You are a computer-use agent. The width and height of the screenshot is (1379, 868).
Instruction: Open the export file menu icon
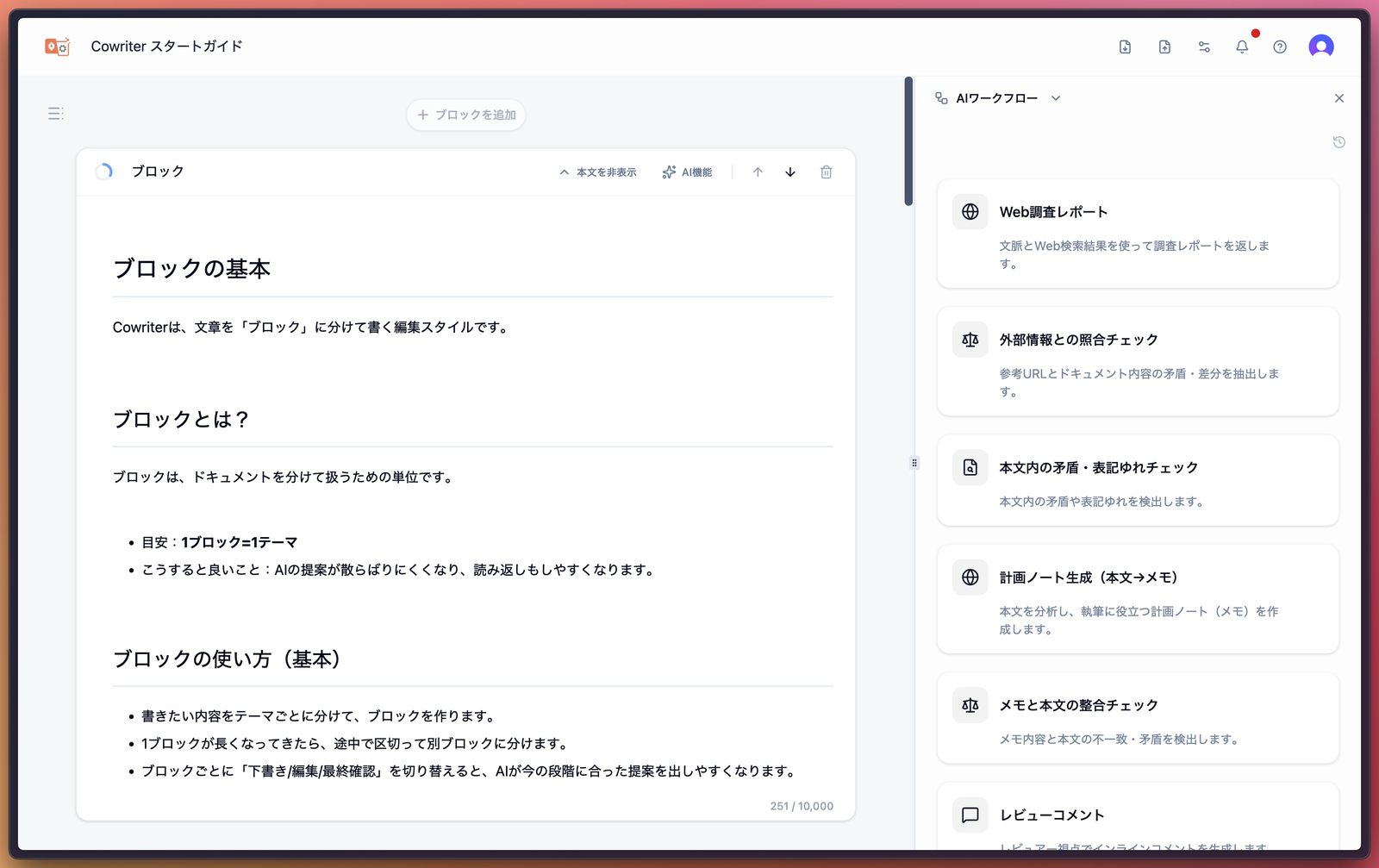(1125, 47)
